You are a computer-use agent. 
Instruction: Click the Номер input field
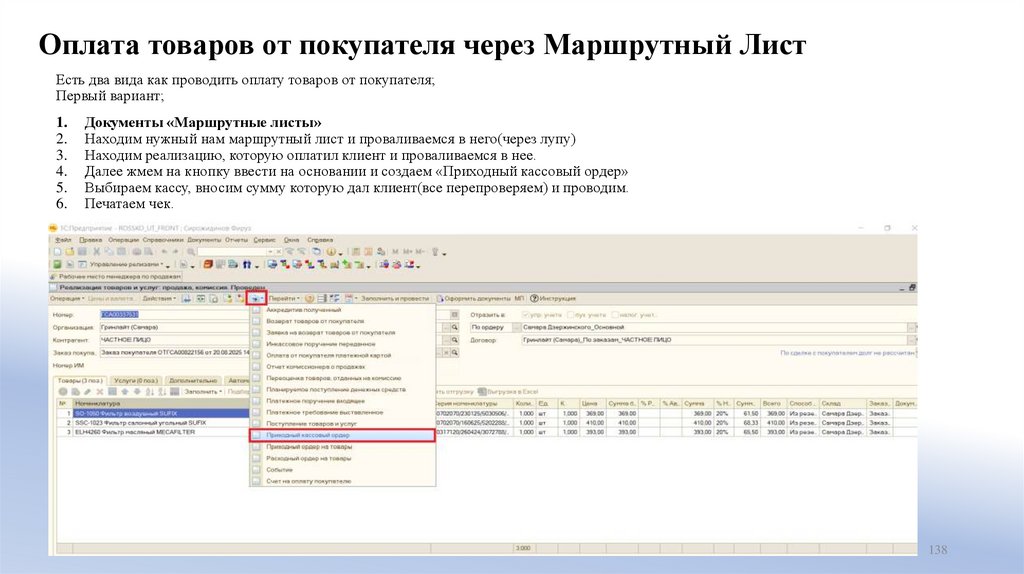[174, 315]
